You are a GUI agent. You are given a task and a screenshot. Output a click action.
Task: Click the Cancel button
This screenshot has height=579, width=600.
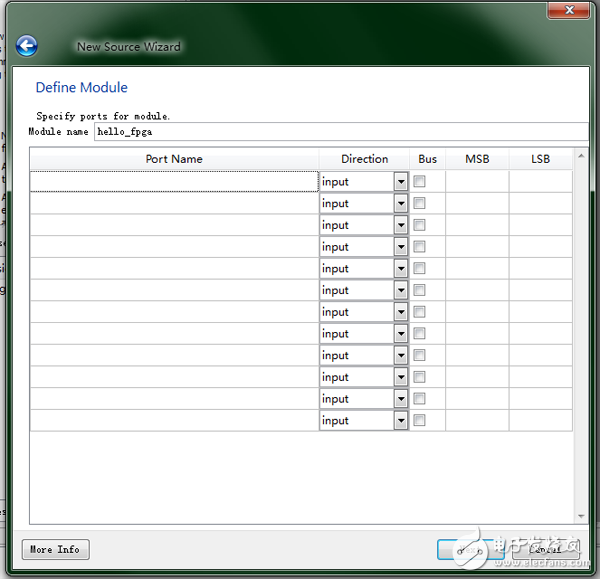coord(546,549)
